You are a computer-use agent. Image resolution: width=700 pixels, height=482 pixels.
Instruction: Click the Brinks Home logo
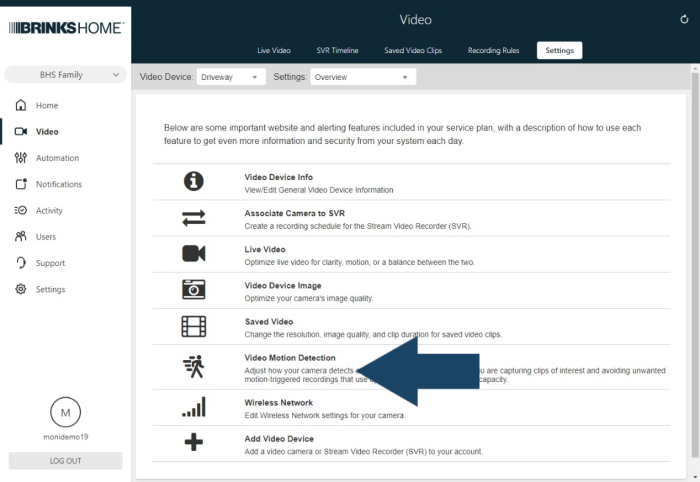click(66, 28)
